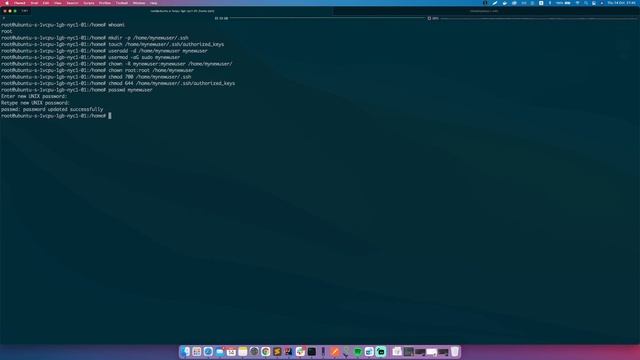640x360 pixels.
Task: Open Sublime Text from the Dock
Action: [x=277, y=351]
